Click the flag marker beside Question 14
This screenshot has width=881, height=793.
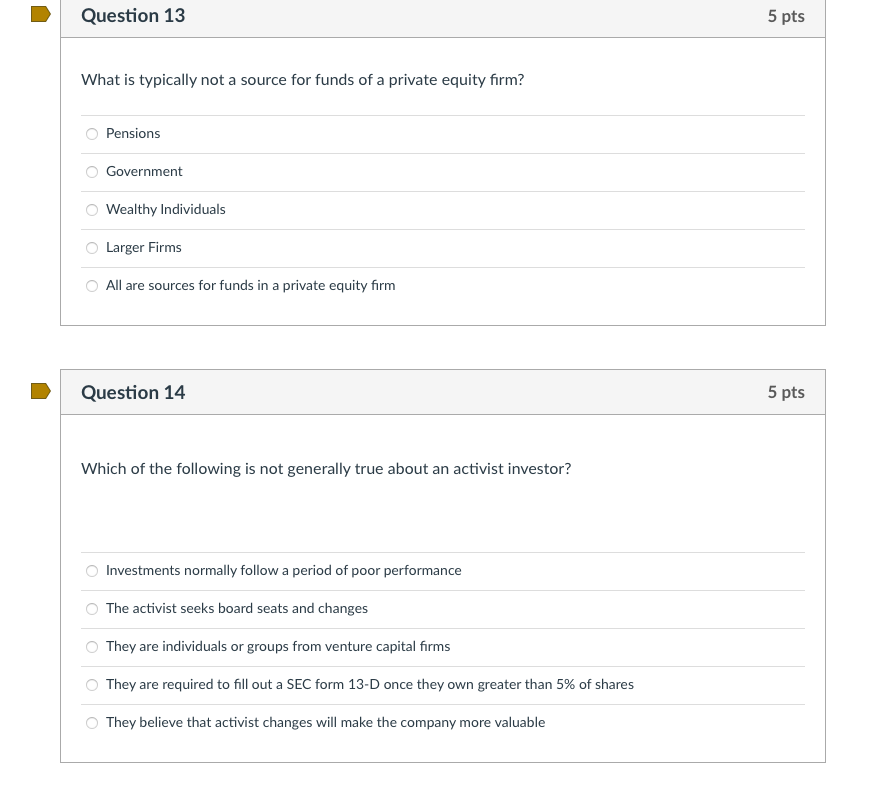(40, 390)
